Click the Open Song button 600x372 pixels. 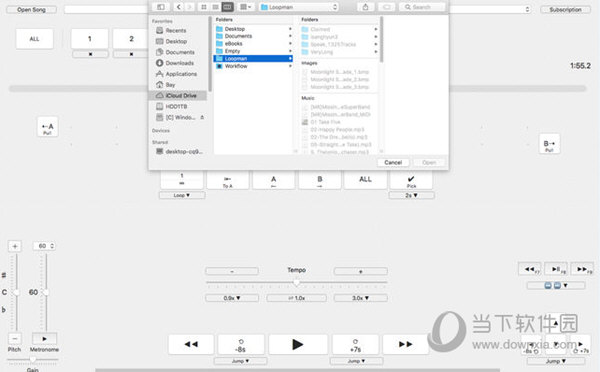coord(31,10)
